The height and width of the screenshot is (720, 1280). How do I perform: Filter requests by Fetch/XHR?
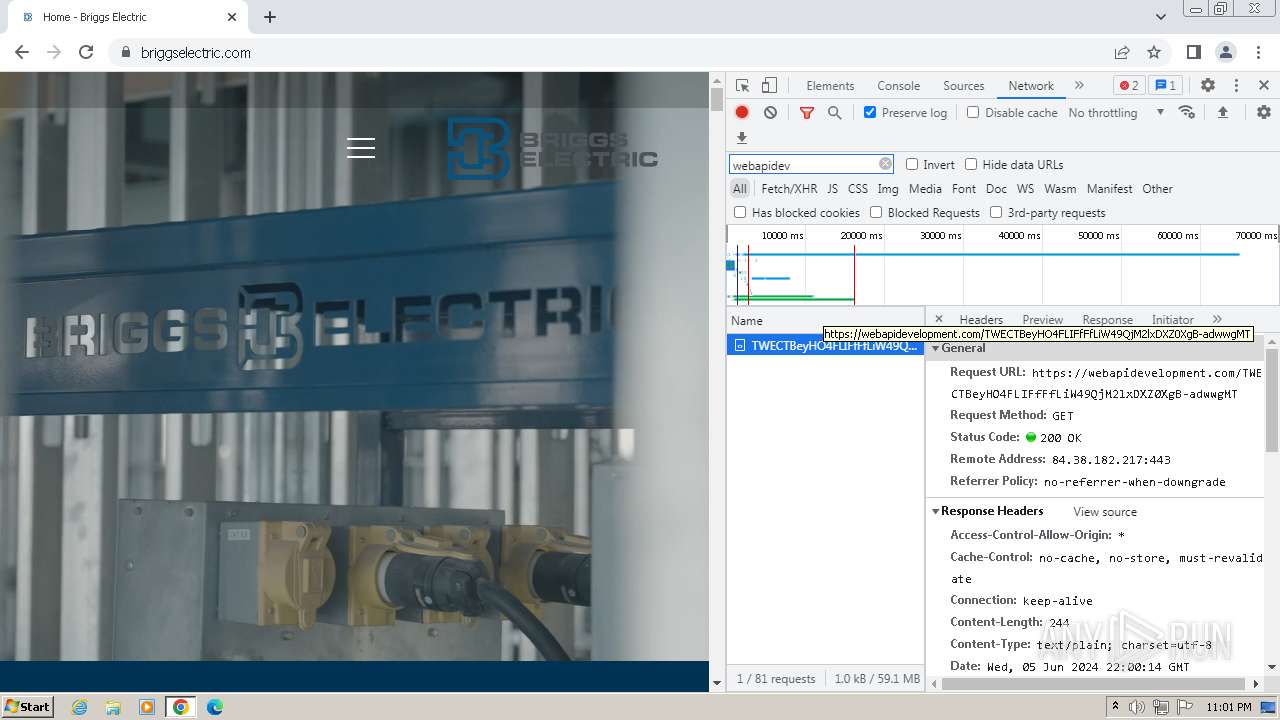[x=789, y=188]
